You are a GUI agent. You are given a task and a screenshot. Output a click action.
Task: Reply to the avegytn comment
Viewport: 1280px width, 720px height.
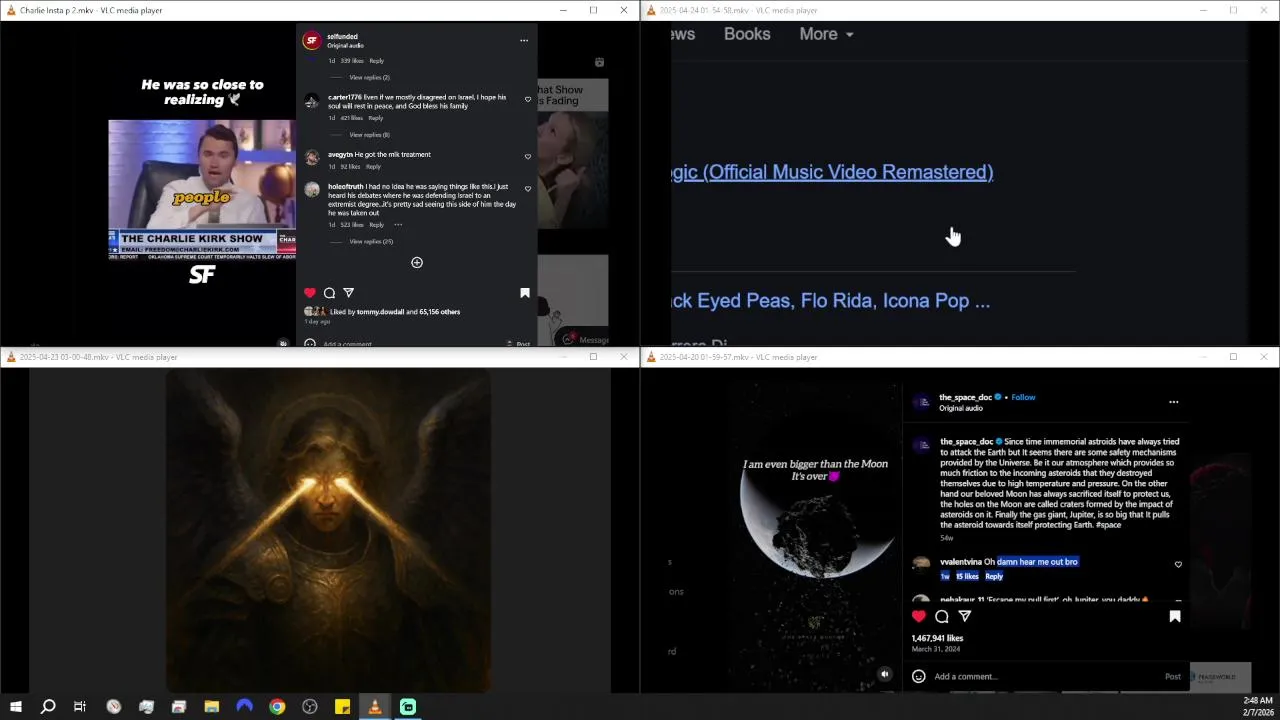[x=373, y=167]
